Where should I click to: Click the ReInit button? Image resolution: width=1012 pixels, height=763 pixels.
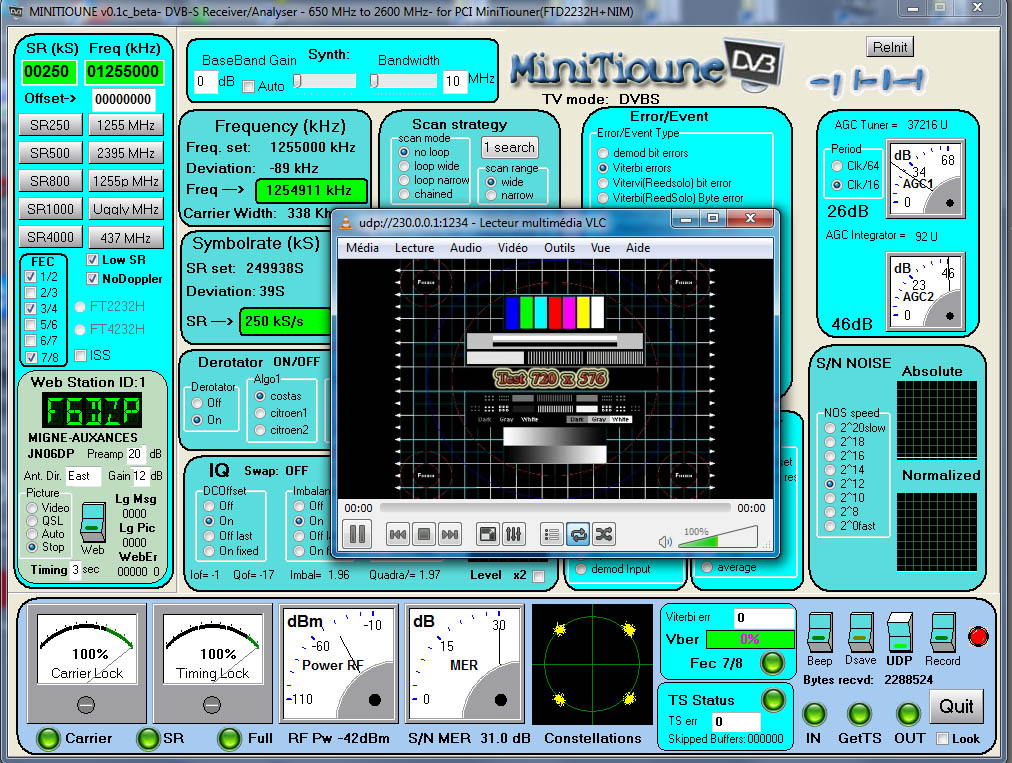[889, 47]
